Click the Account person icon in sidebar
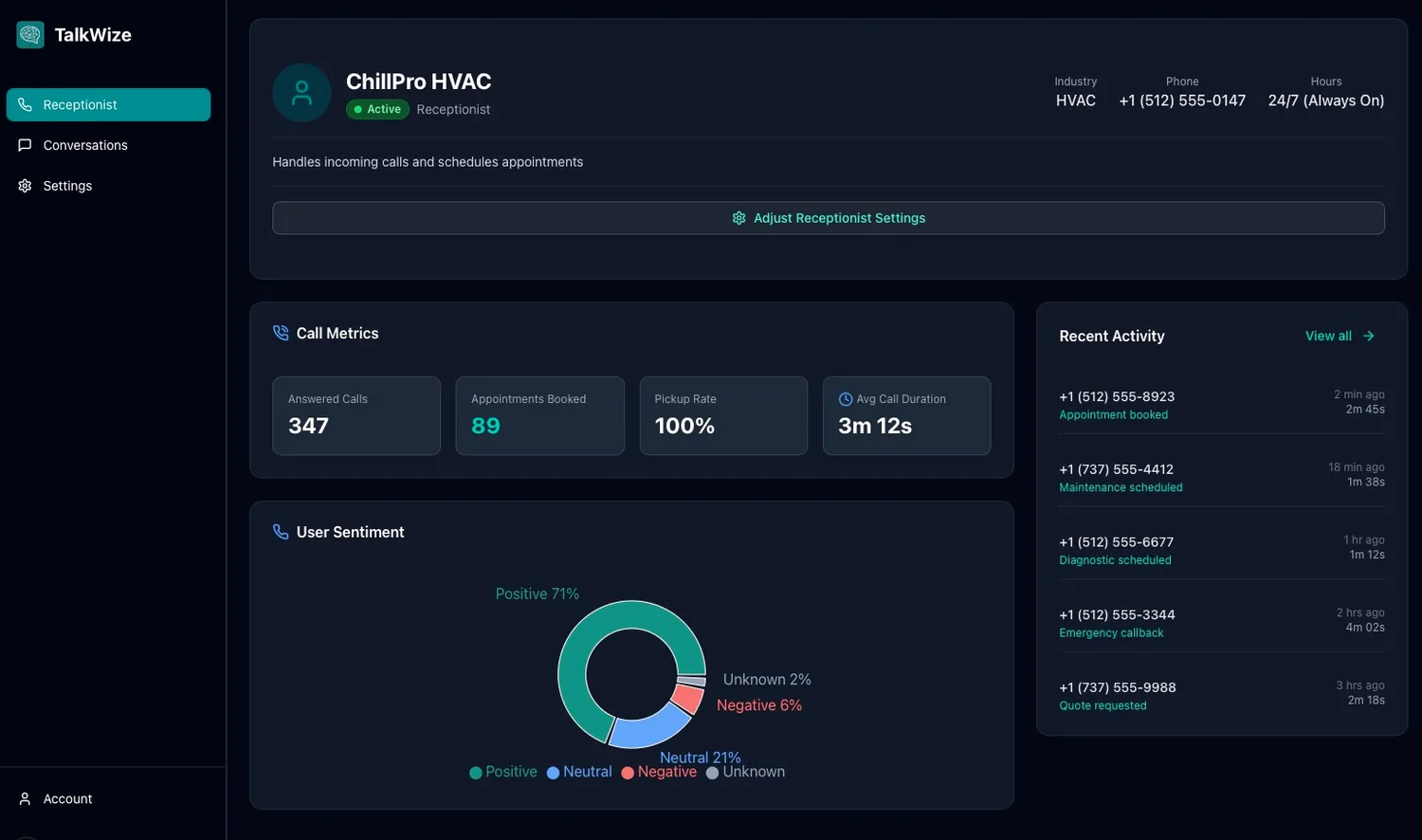The width and height of the screenshot is (1422, 840). click(x=26, y=799)
